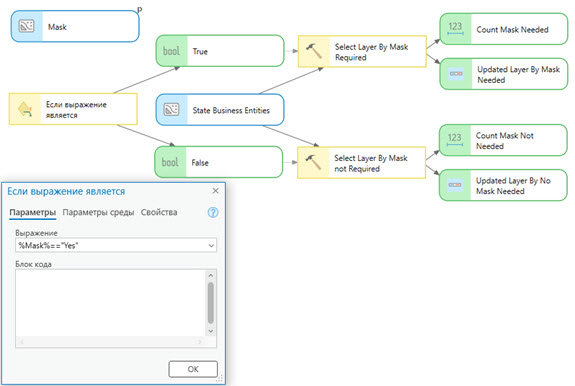
Task: Click the Если выражение является tool icon
Action: [25, 109]
